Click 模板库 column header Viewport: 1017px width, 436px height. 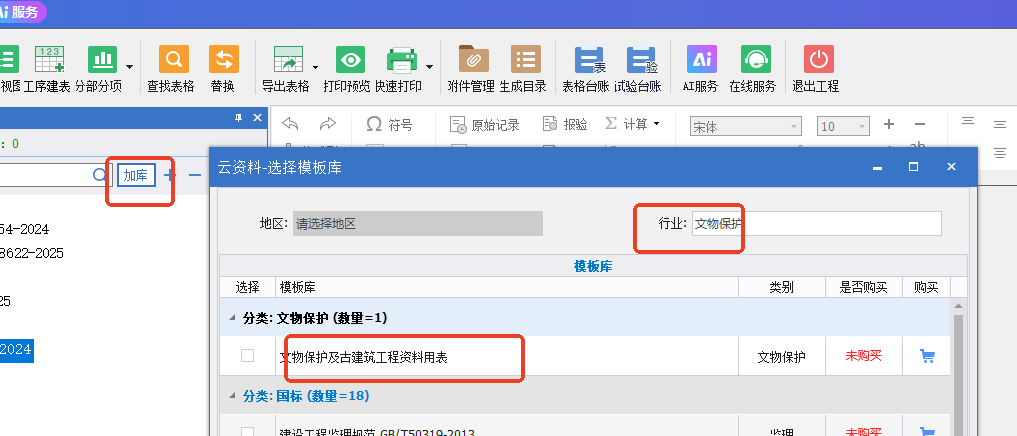(x=507, y=287)
